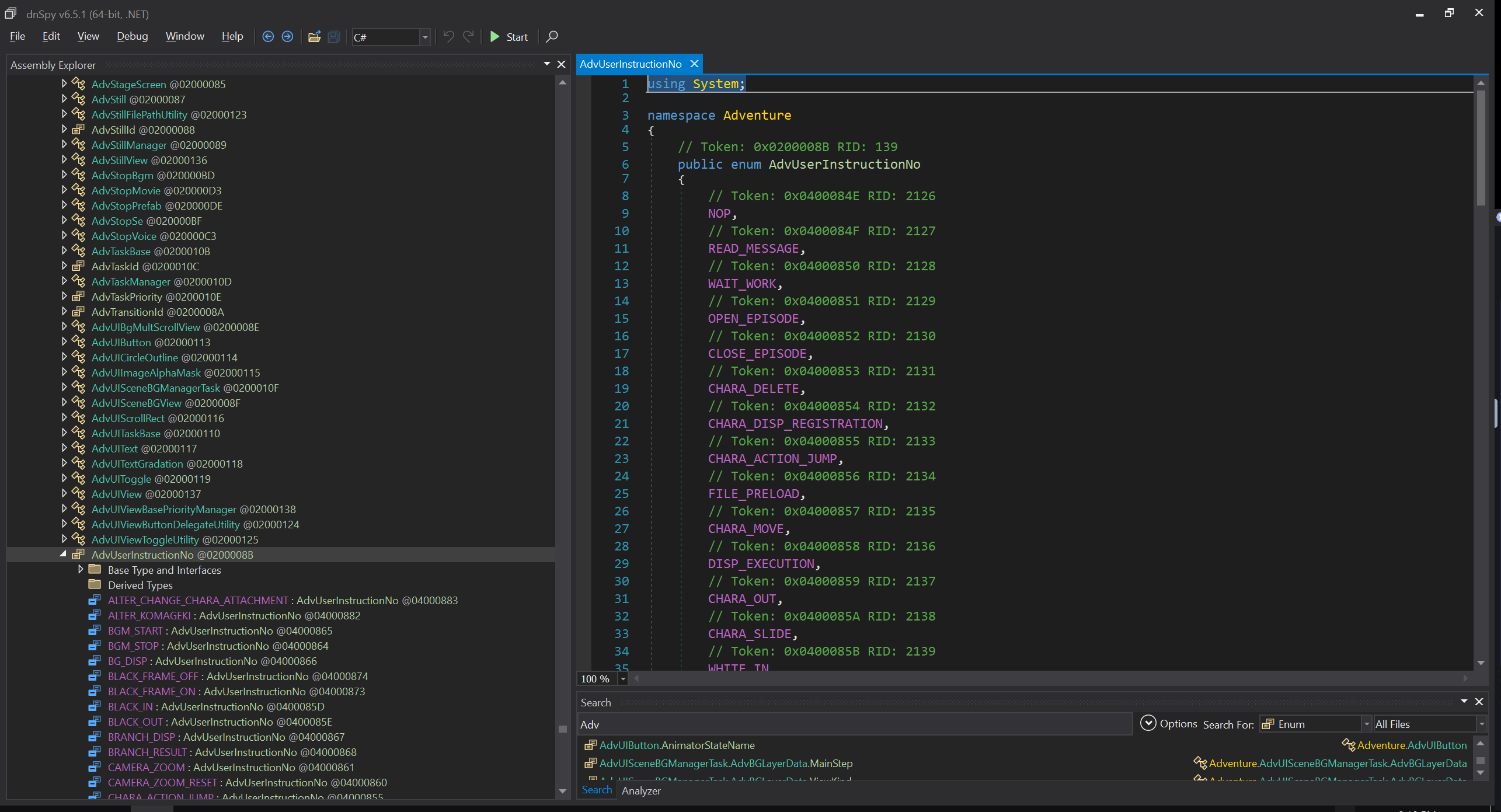
Task: Expand Base Type and Interfaces folder
Action: pos(81,570)
